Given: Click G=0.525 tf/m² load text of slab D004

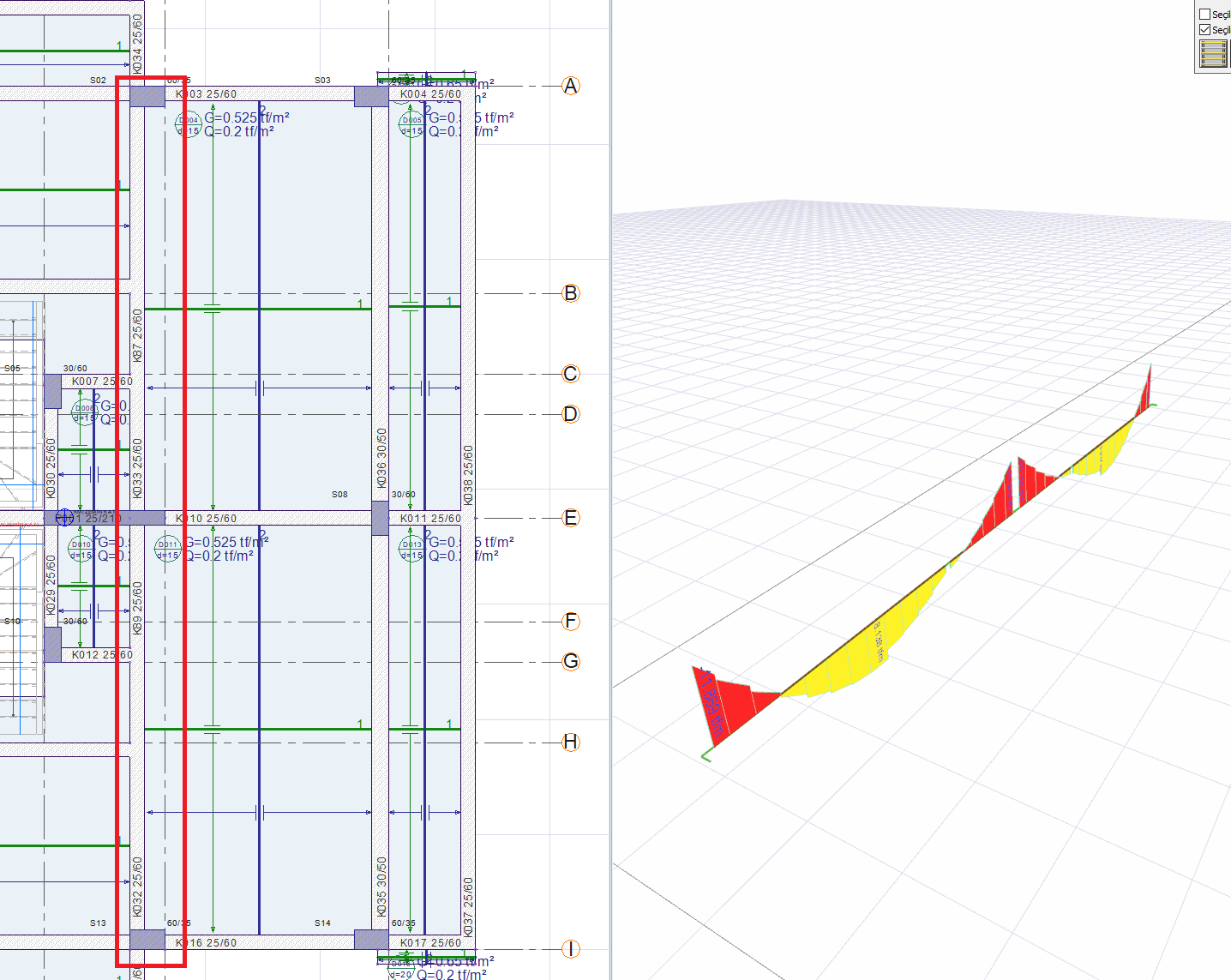Looking at the screenshot, I should coord(246,117).
